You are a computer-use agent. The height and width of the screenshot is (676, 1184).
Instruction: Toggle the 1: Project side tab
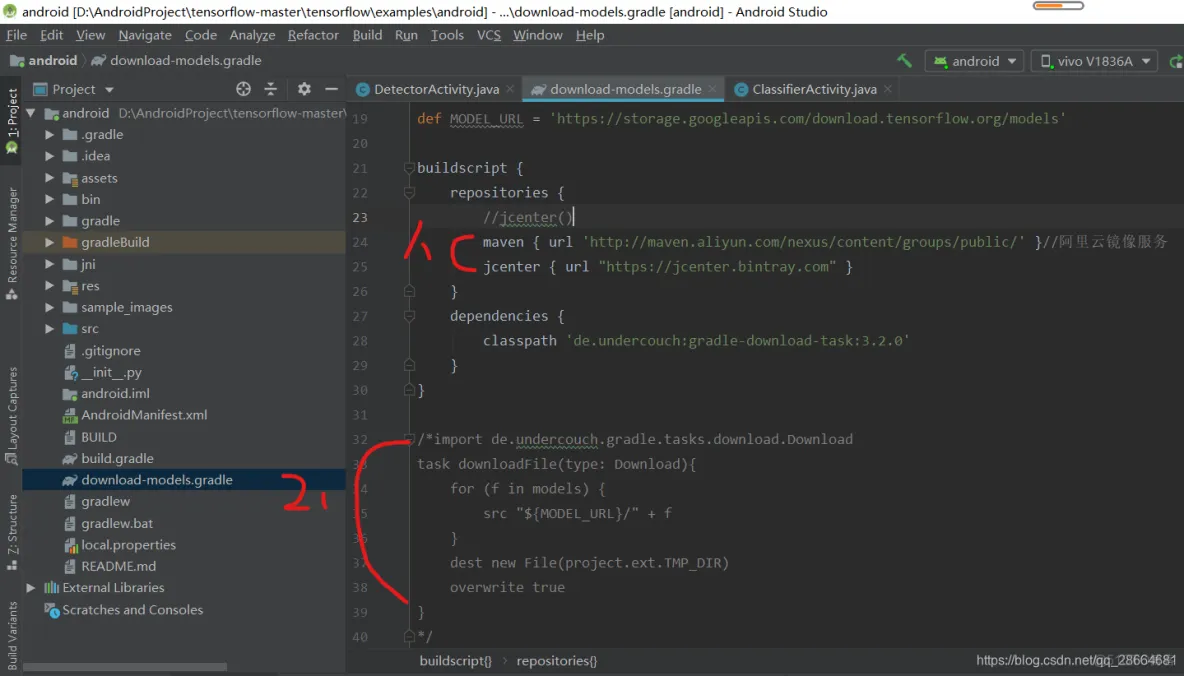pyautogui.click(x=11, y=121)
